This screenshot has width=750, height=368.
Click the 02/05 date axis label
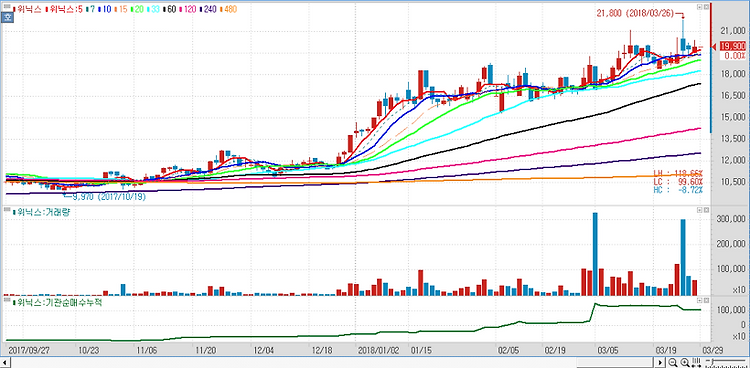pyautogui.click(x=508, y=349)
